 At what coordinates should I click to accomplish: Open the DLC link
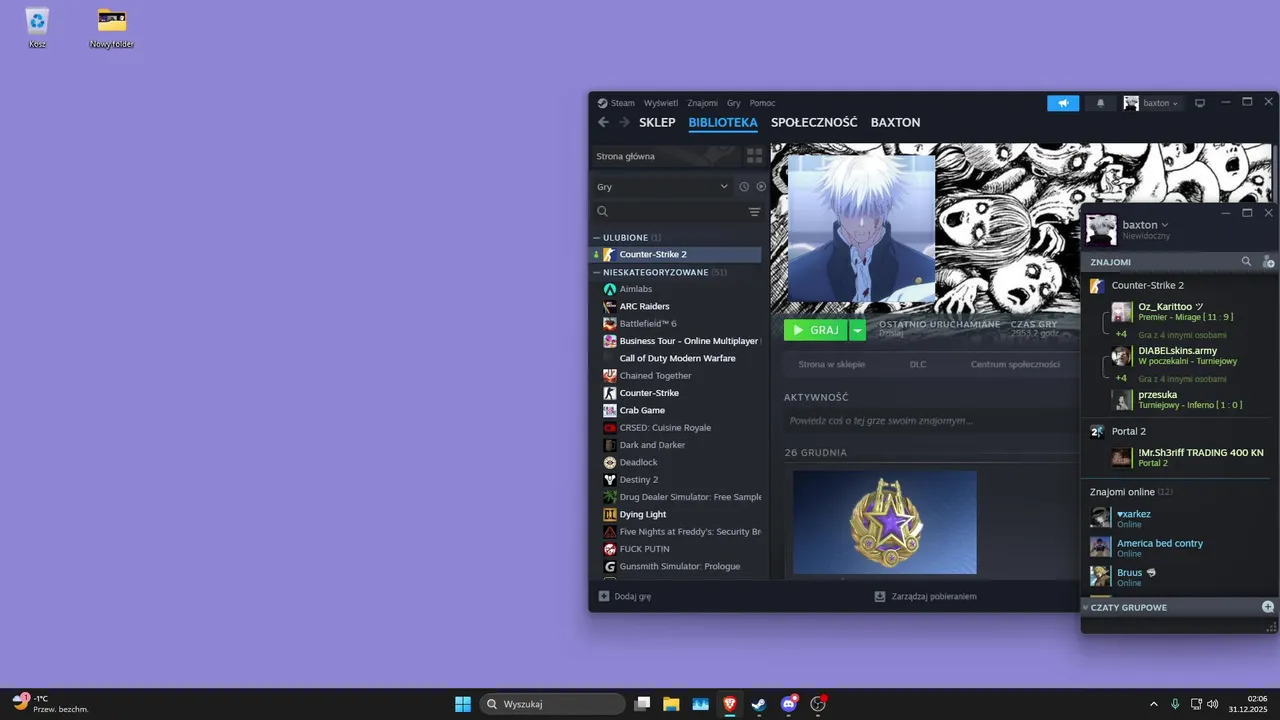(x=918, y=364)
